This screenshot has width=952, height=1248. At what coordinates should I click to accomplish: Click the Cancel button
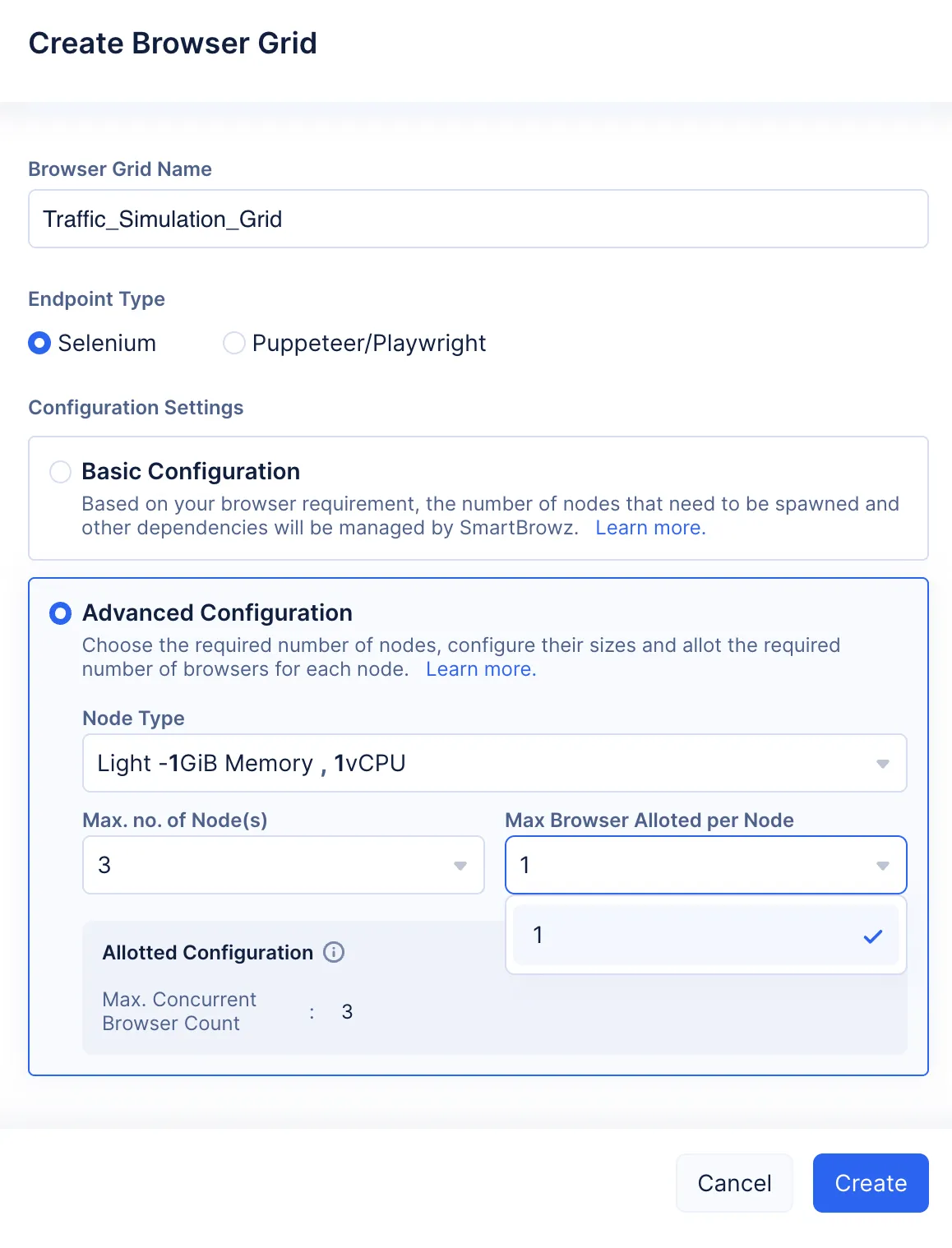pos(734,1183)
